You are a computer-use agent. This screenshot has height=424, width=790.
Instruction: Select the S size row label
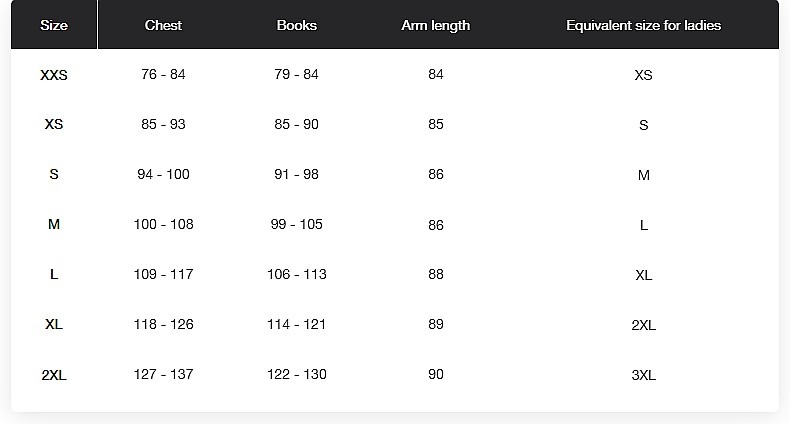tap(54, 174)
